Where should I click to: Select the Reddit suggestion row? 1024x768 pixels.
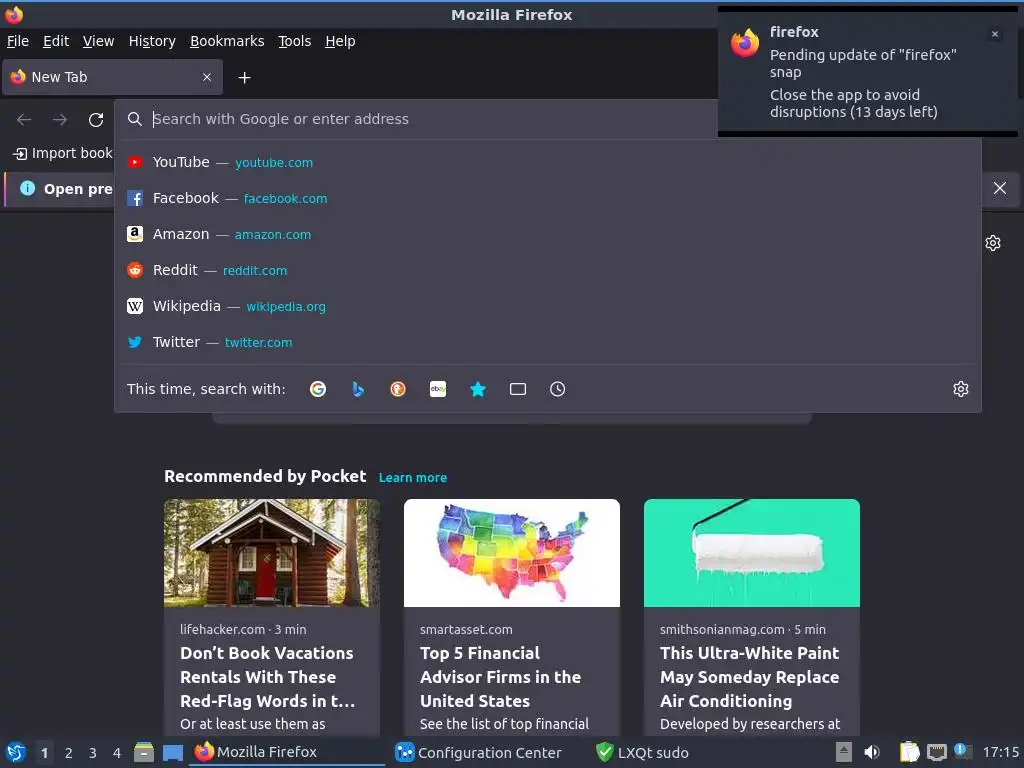click(548, 270)
